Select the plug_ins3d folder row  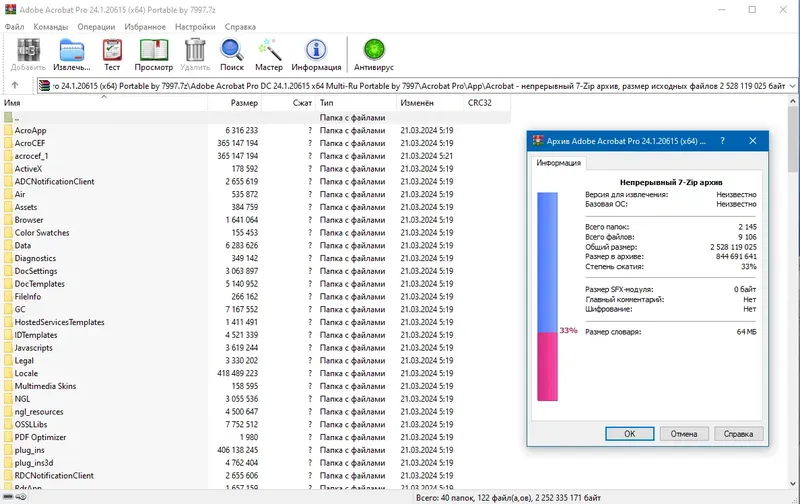[256, 463]
